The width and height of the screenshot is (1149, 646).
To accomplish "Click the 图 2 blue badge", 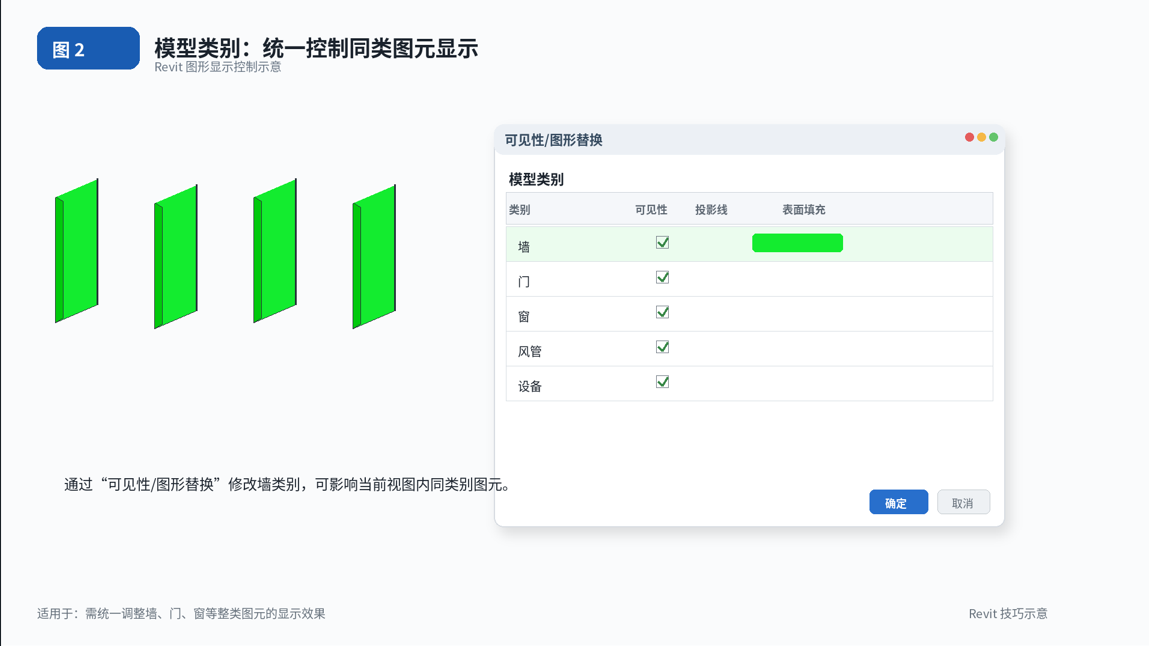I will tap(88, 48).
